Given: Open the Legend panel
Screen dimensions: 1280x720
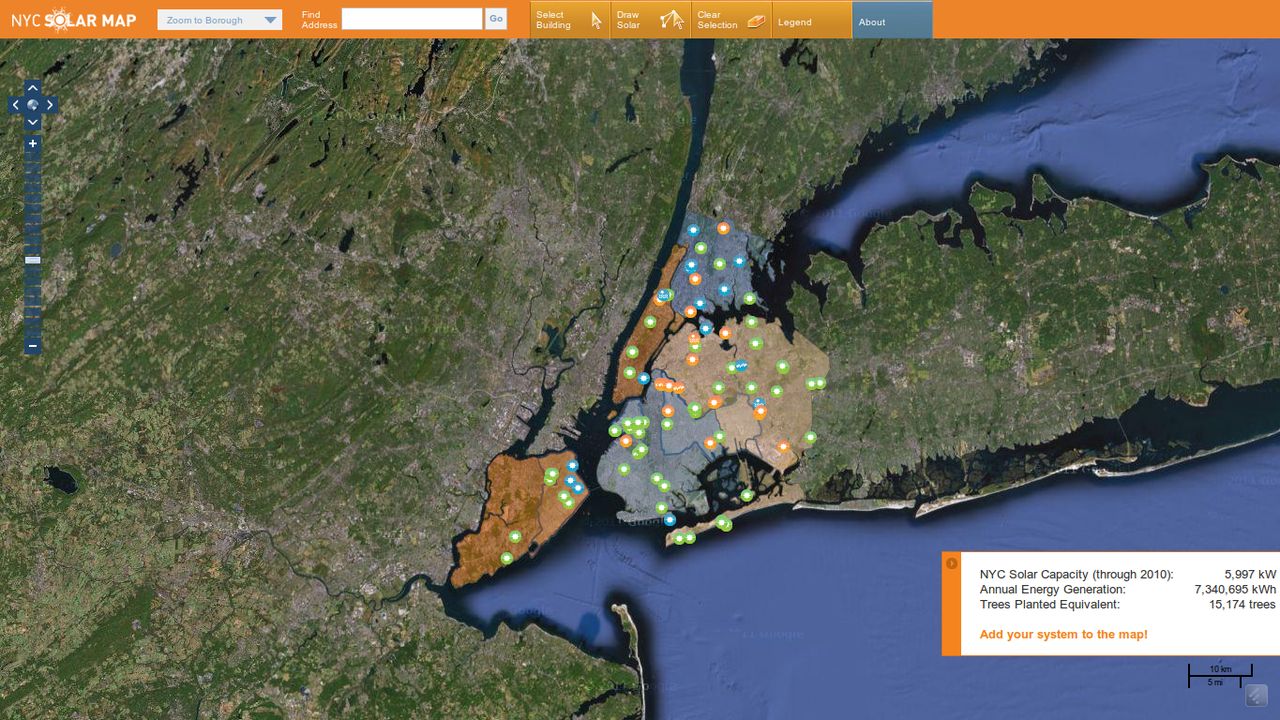Looking at the screenshot, I should tap(811, 21).
